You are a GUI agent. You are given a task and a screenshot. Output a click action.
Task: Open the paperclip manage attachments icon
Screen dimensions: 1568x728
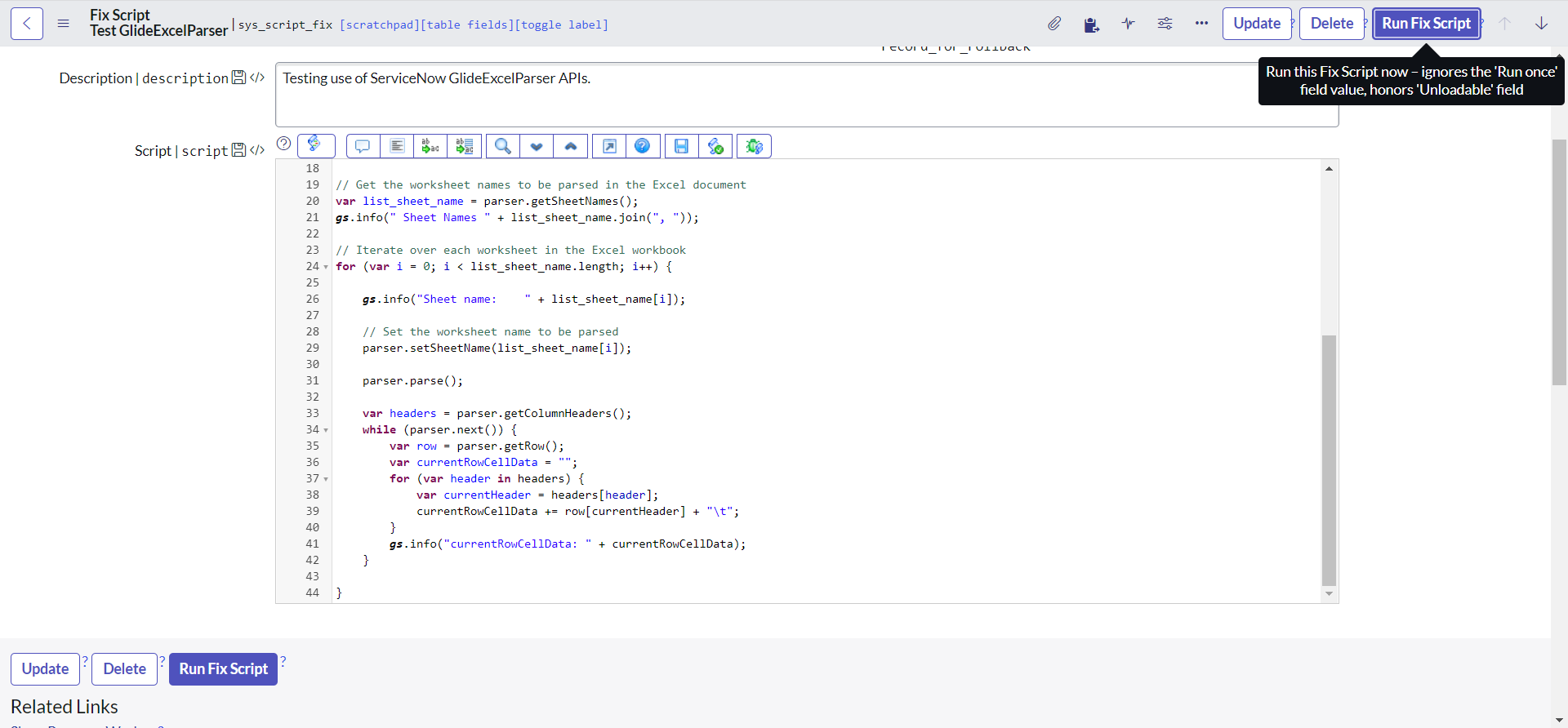click(x=1054, y=24)
